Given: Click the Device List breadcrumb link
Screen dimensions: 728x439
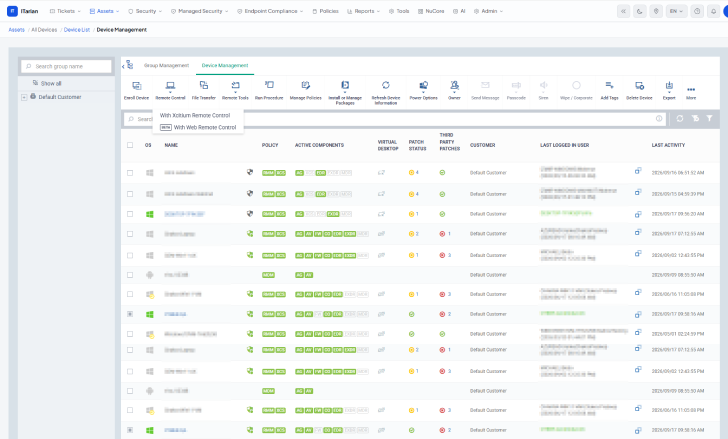Looking at the screenshot, I should point(77,30).
